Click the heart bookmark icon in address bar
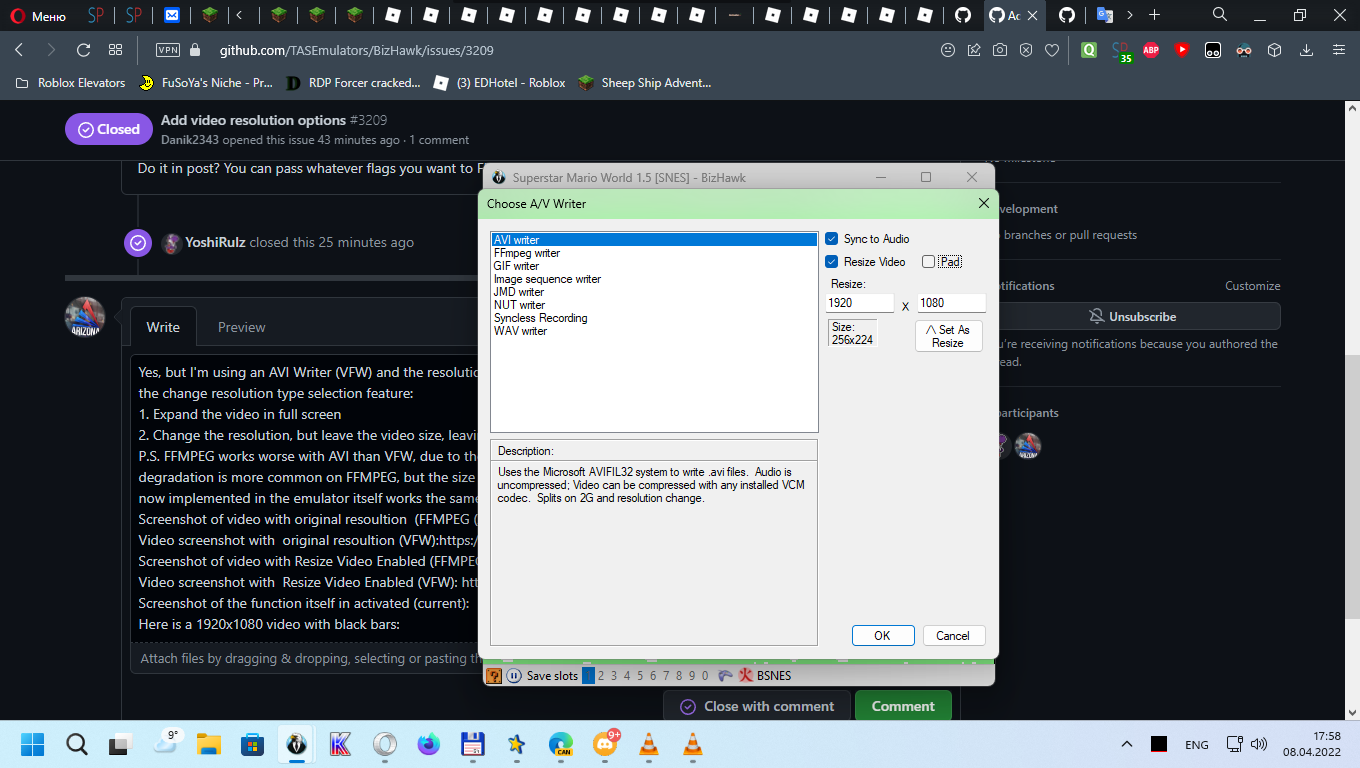Image resolution: width=1360 pixels, height=768 pixels. [x=1052, y=49]
